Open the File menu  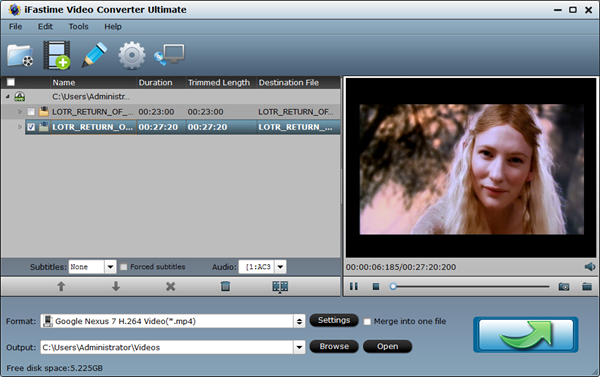tap(15, 26)
